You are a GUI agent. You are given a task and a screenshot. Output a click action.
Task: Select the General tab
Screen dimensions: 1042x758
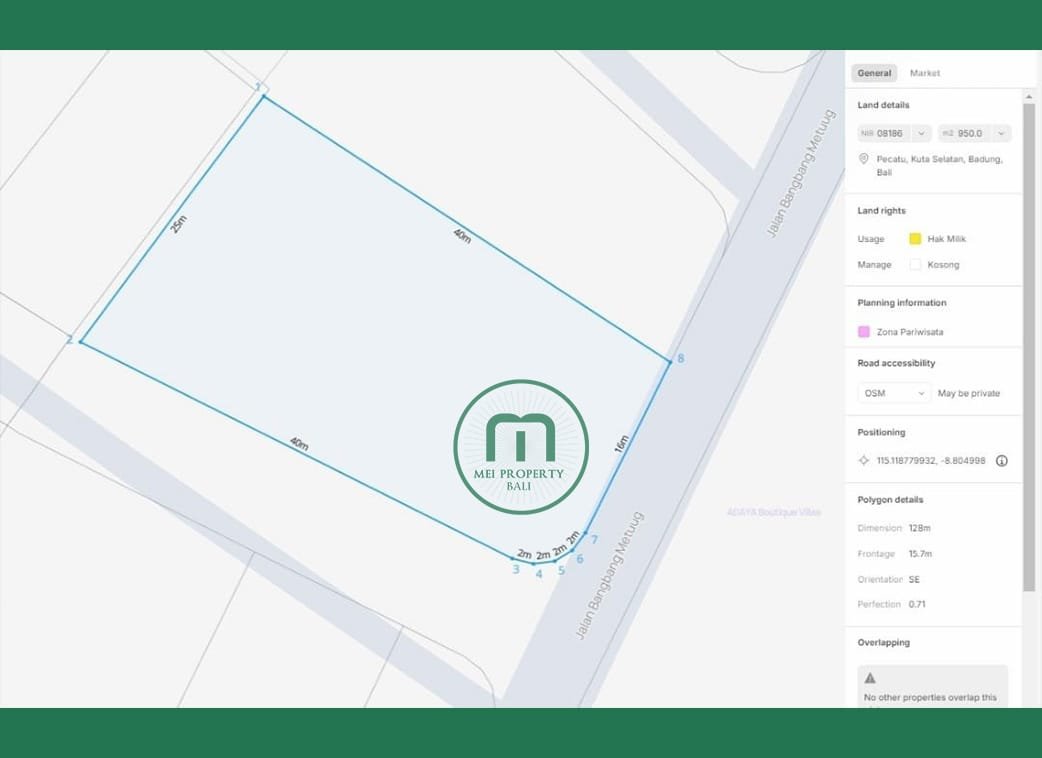click(874, 73)
